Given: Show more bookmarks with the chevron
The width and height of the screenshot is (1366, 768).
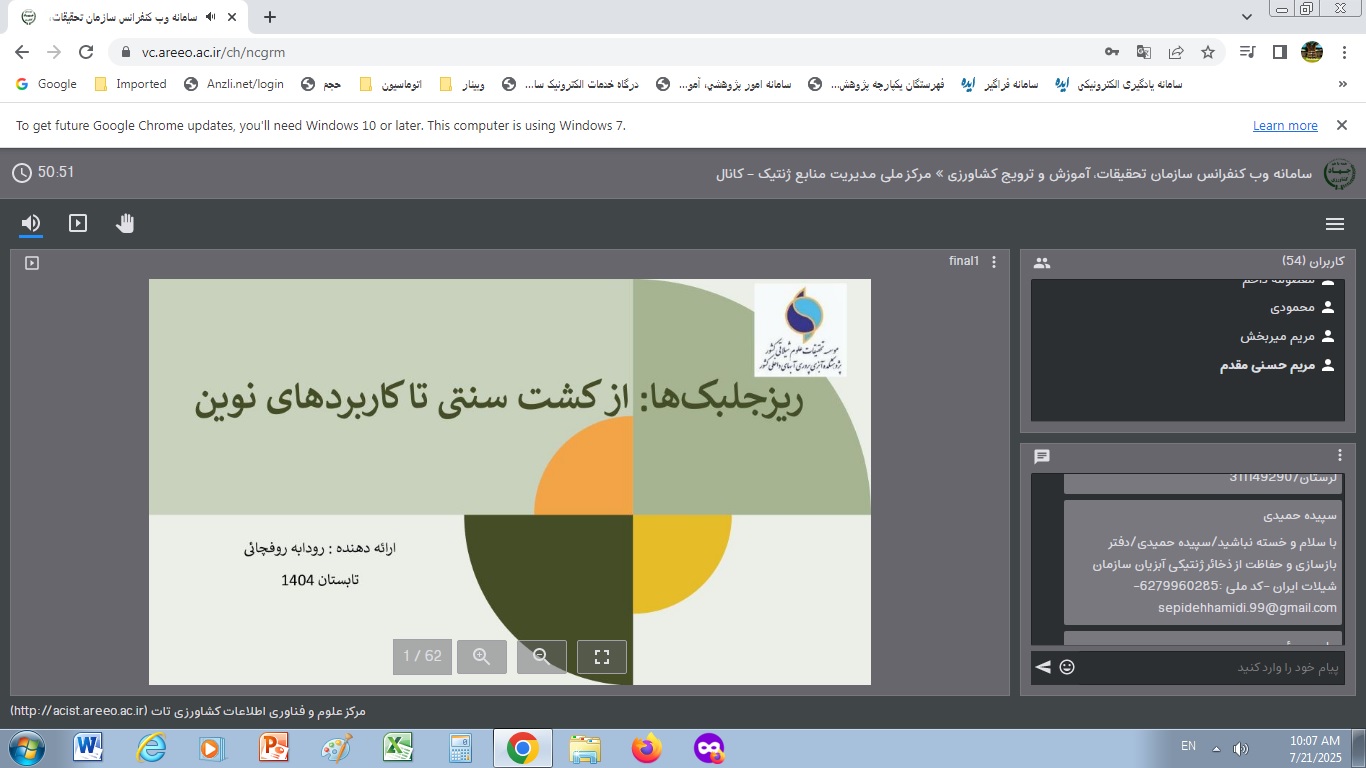Looking at the screenshot, I should coord(1343,85).
